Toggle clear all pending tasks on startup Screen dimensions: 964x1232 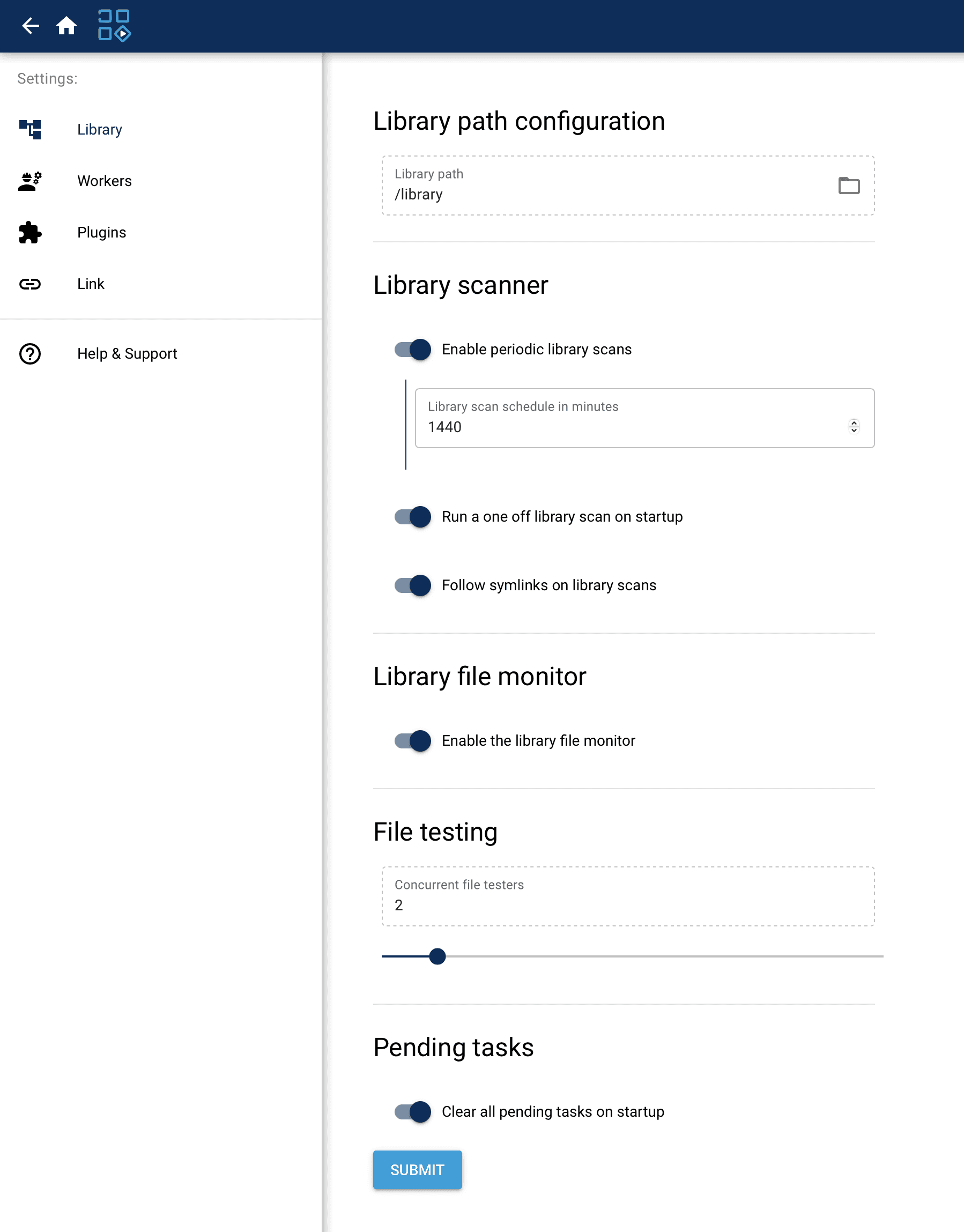[413, 1112]
